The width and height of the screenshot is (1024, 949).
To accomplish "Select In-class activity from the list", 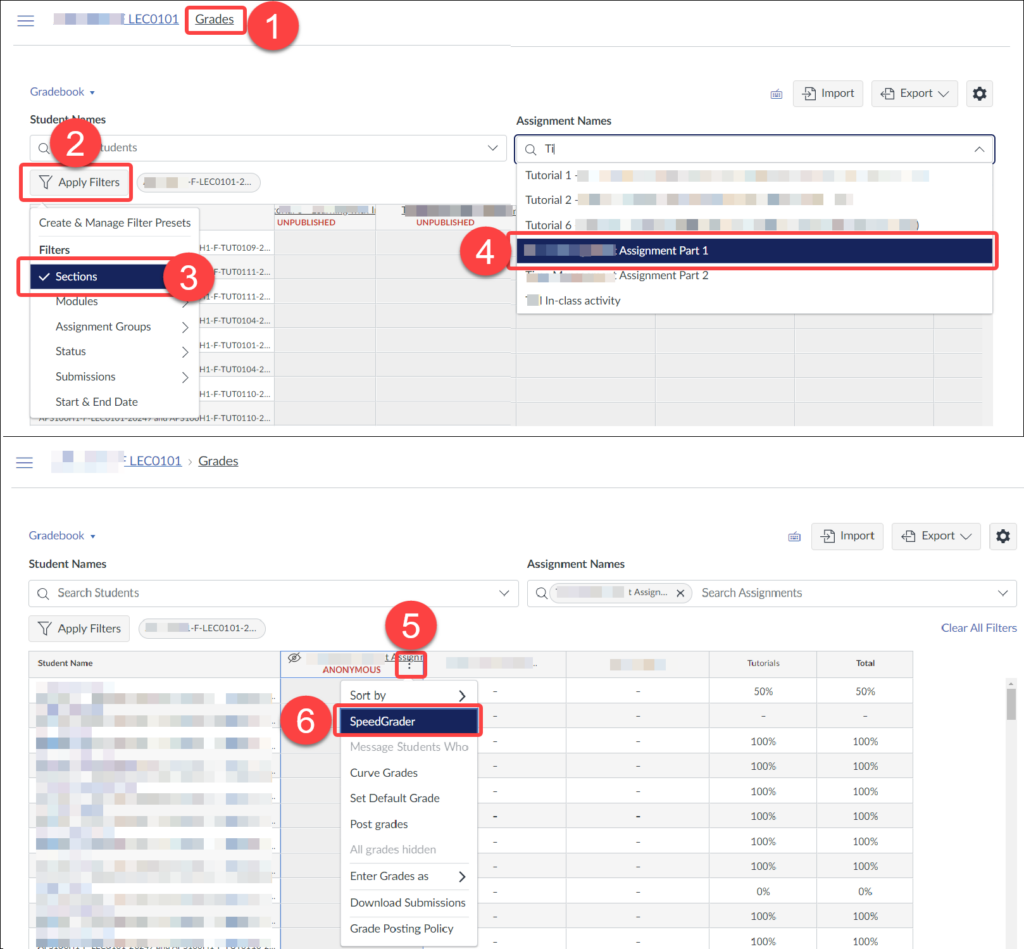I will [754, 300].
